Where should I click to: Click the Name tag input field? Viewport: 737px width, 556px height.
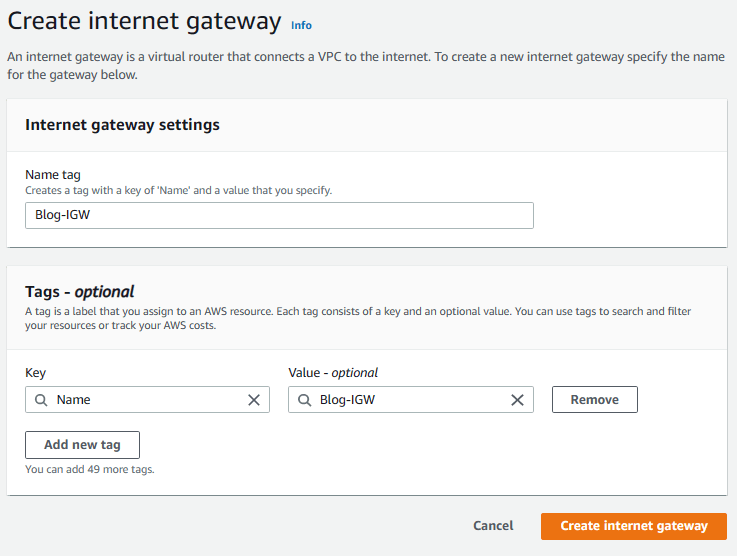279,215
